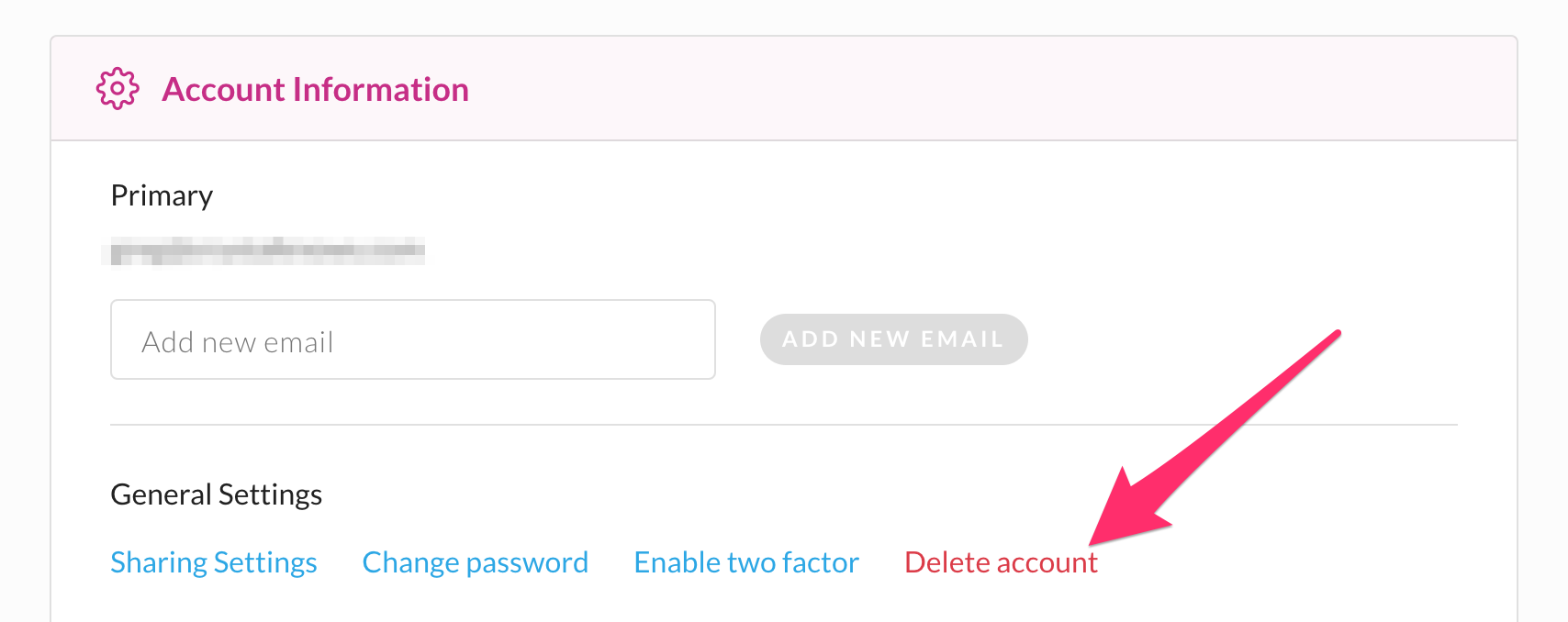The height and width of the screenshot is (622, 1568).
Task: Click the General Settings section label
Action: tap(217, 494)
